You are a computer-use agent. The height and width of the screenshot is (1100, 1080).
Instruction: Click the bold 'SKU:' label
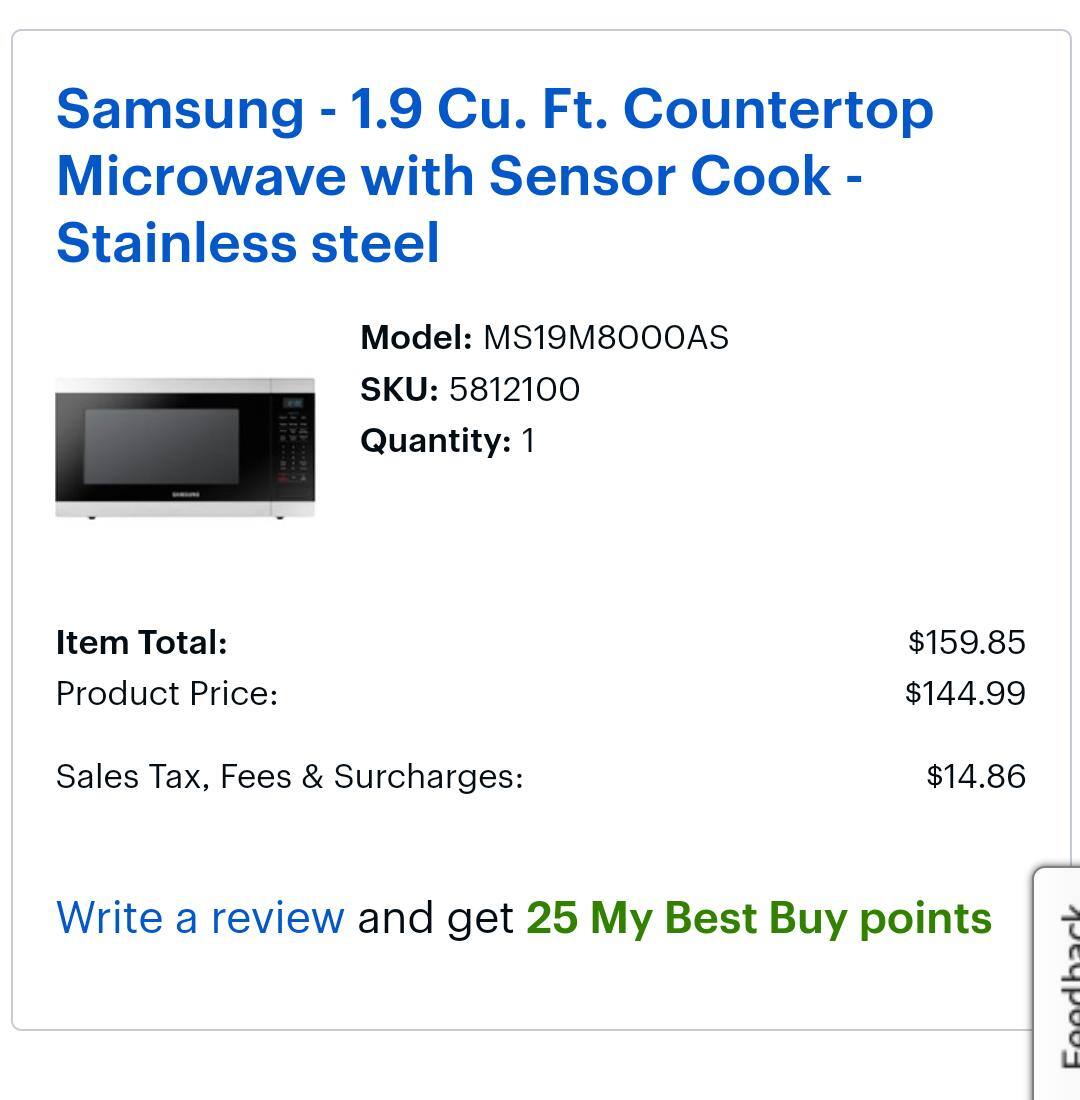[399, 390]
